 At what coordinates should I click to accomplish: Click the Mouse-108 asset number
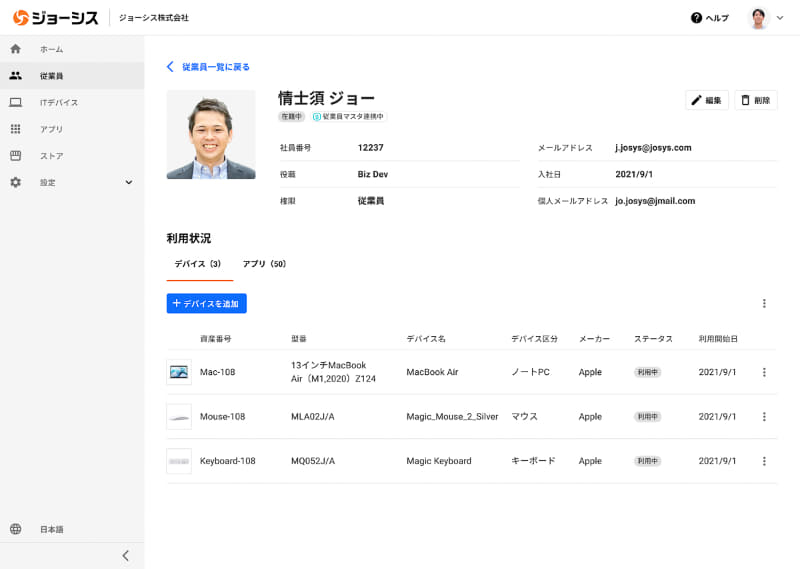(222, 416)
